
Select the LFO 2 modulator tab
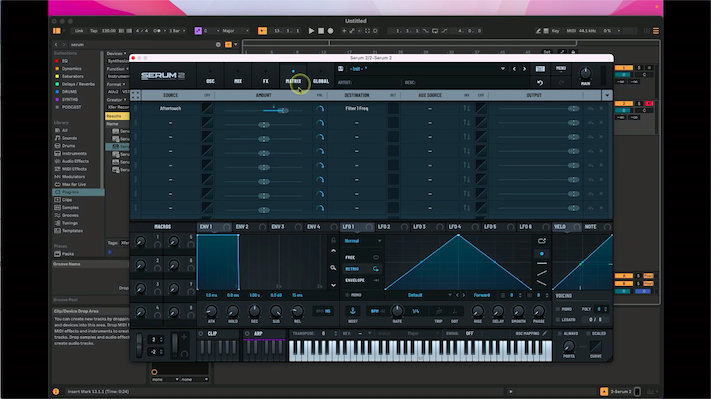[384, 226]
